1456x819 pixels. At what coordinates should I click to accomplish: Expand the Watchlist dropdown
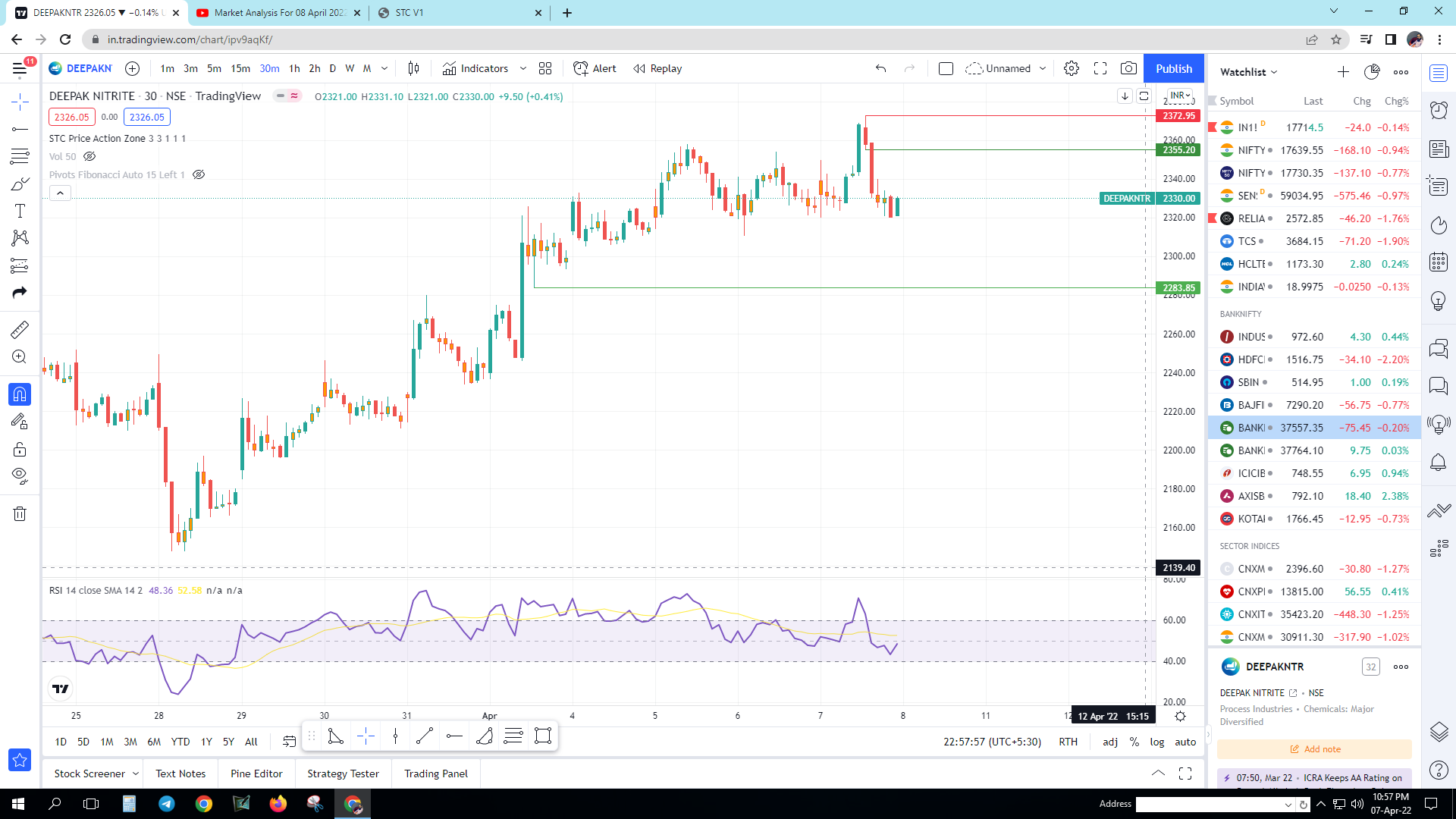tap(1248, 72)
